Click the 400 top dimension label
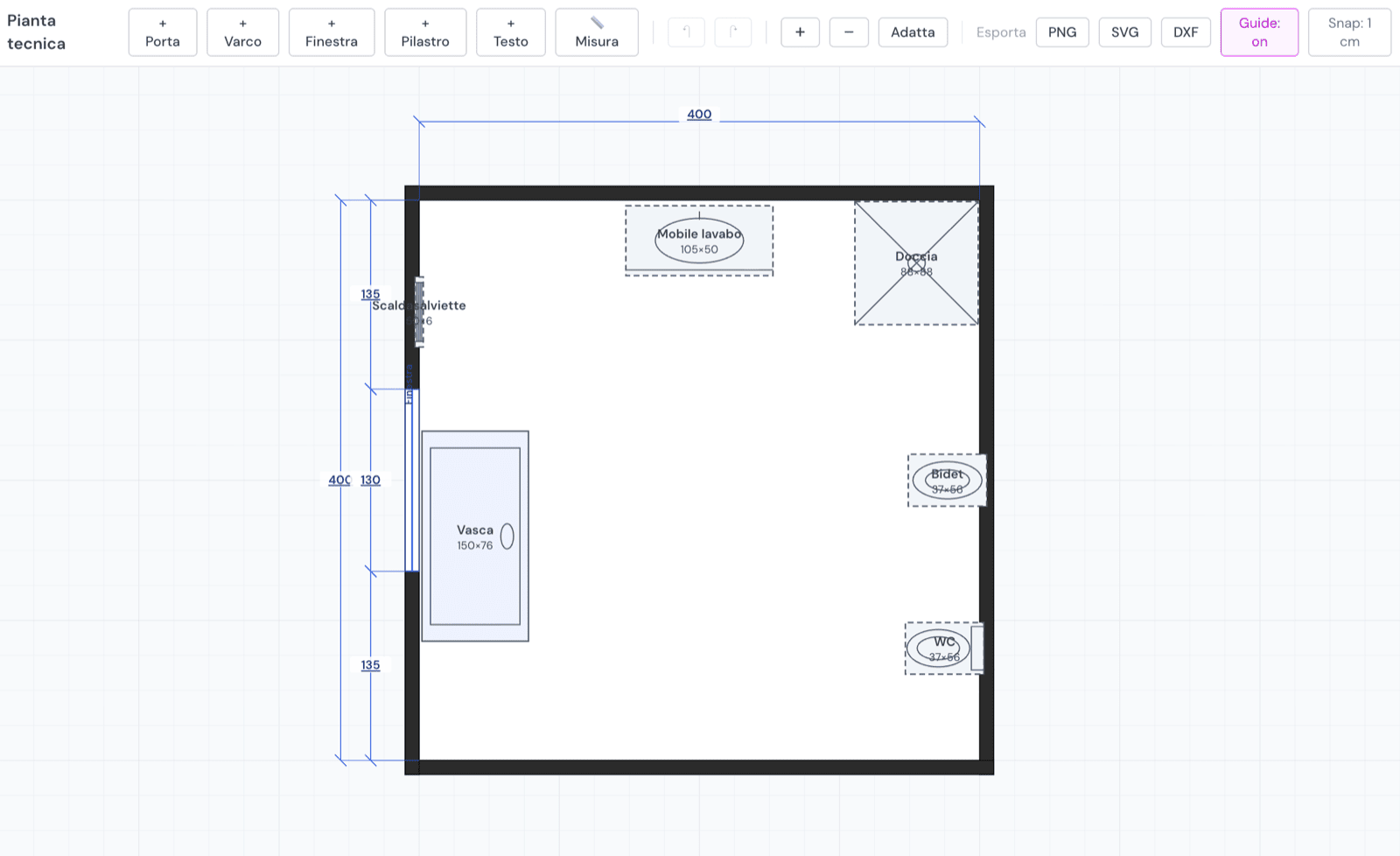The height and width of the screenshot is (856, 1400). tap(699, 115)
